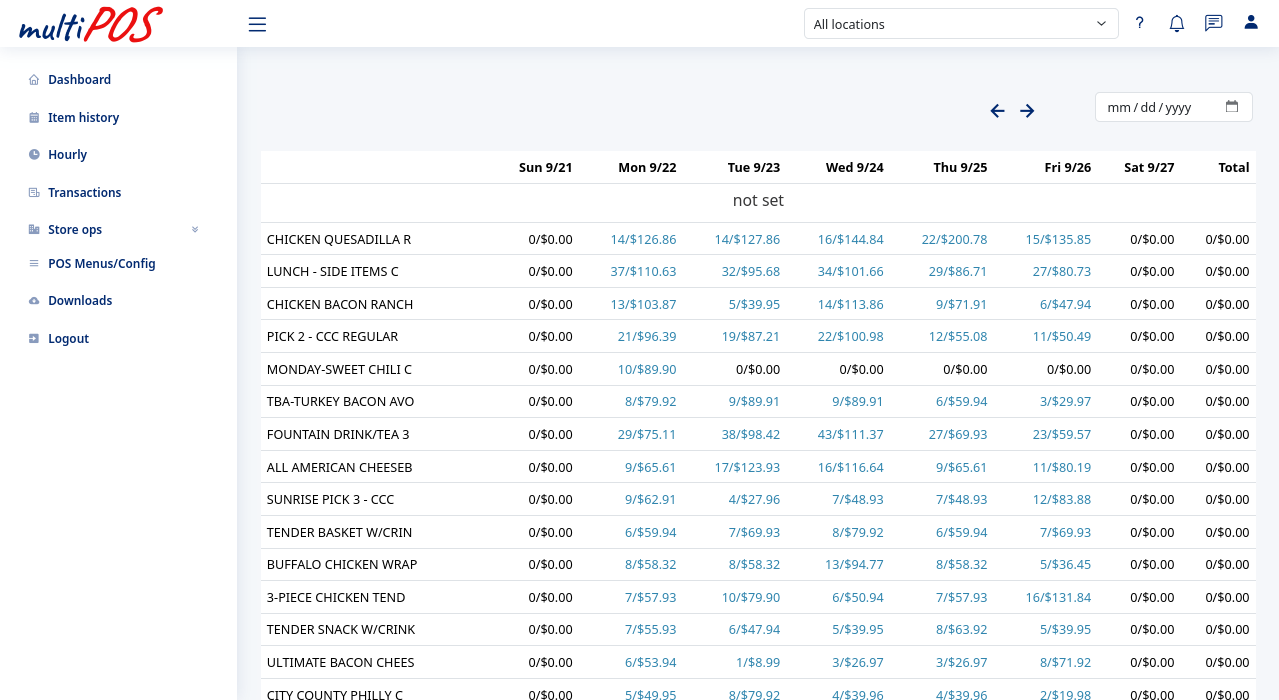
Task: Click the hamburger menu icon
Action: [257, 24]
